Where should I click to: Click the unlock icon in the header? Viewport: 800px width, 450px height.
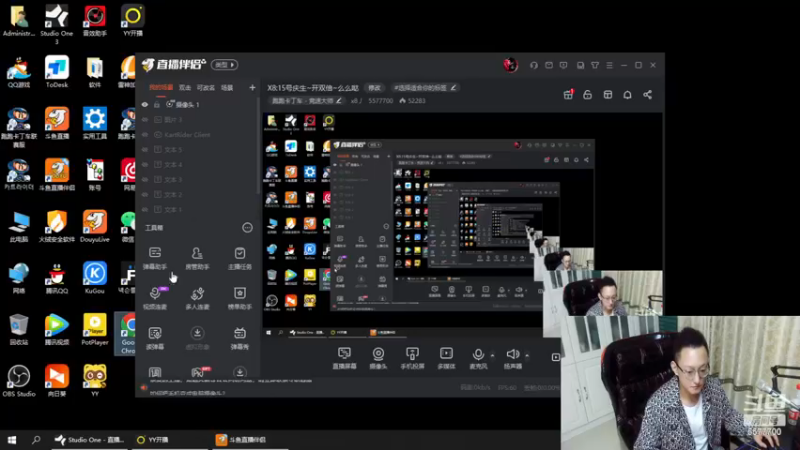tap(588, 95)
